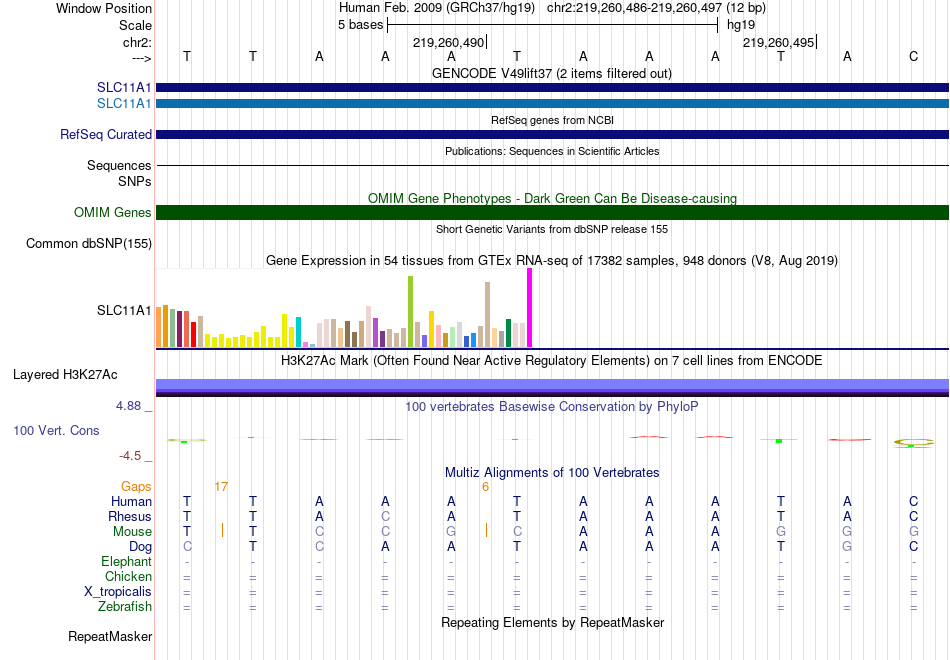Select the Sequences track label
Image resolution: width=950 pixels, height=660 pixels.
pyautogui.click(x=119, y=165)
